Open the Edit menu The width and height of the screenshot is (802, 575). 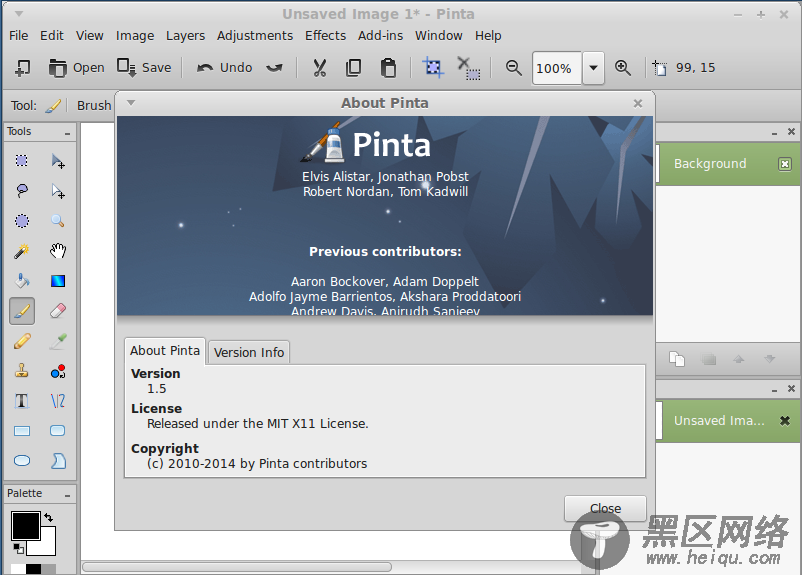click(x=52, y=36)
